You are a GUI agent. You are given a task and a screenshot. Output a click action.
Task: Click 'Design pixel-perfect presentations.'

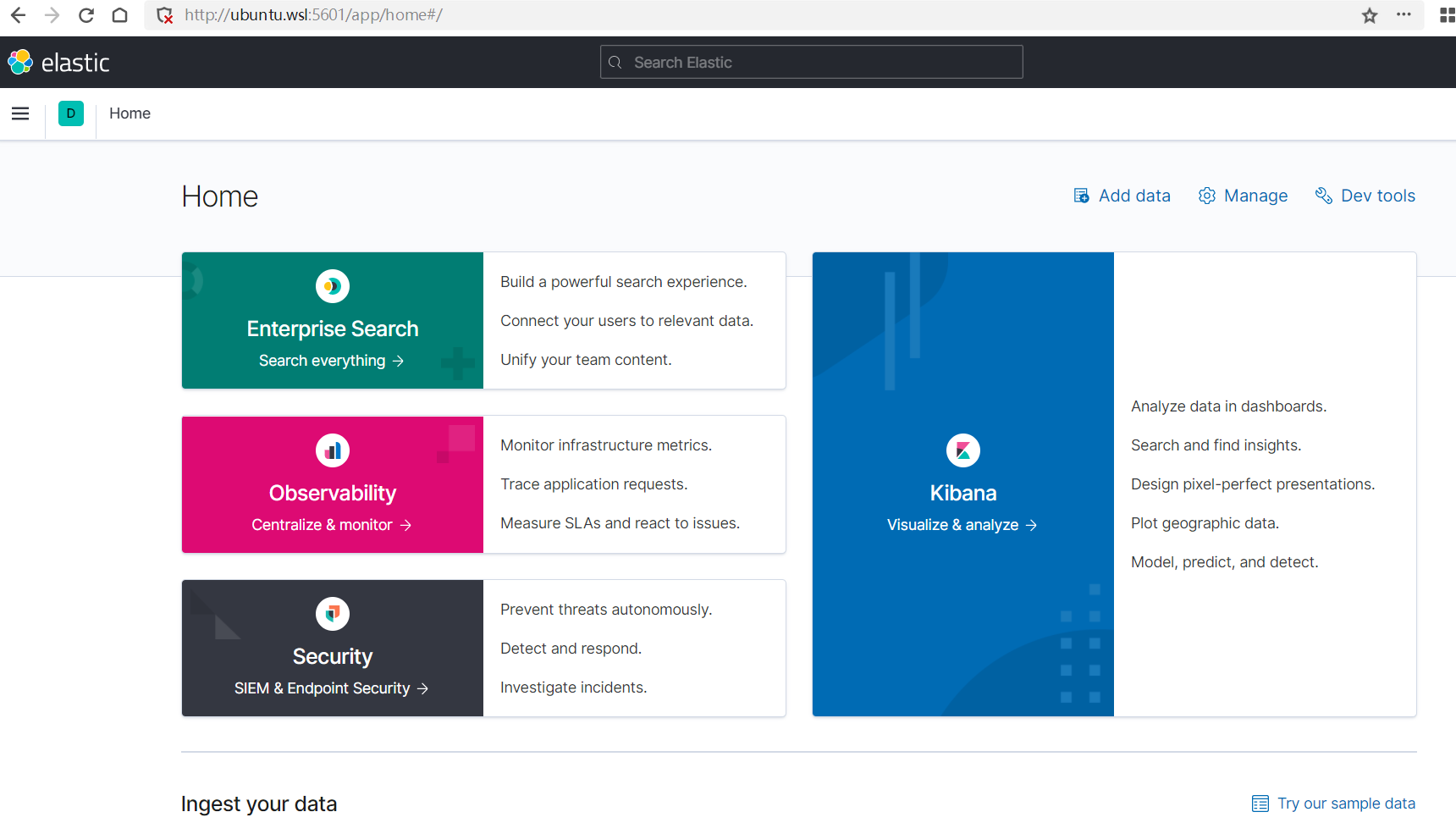[1253, 484]
